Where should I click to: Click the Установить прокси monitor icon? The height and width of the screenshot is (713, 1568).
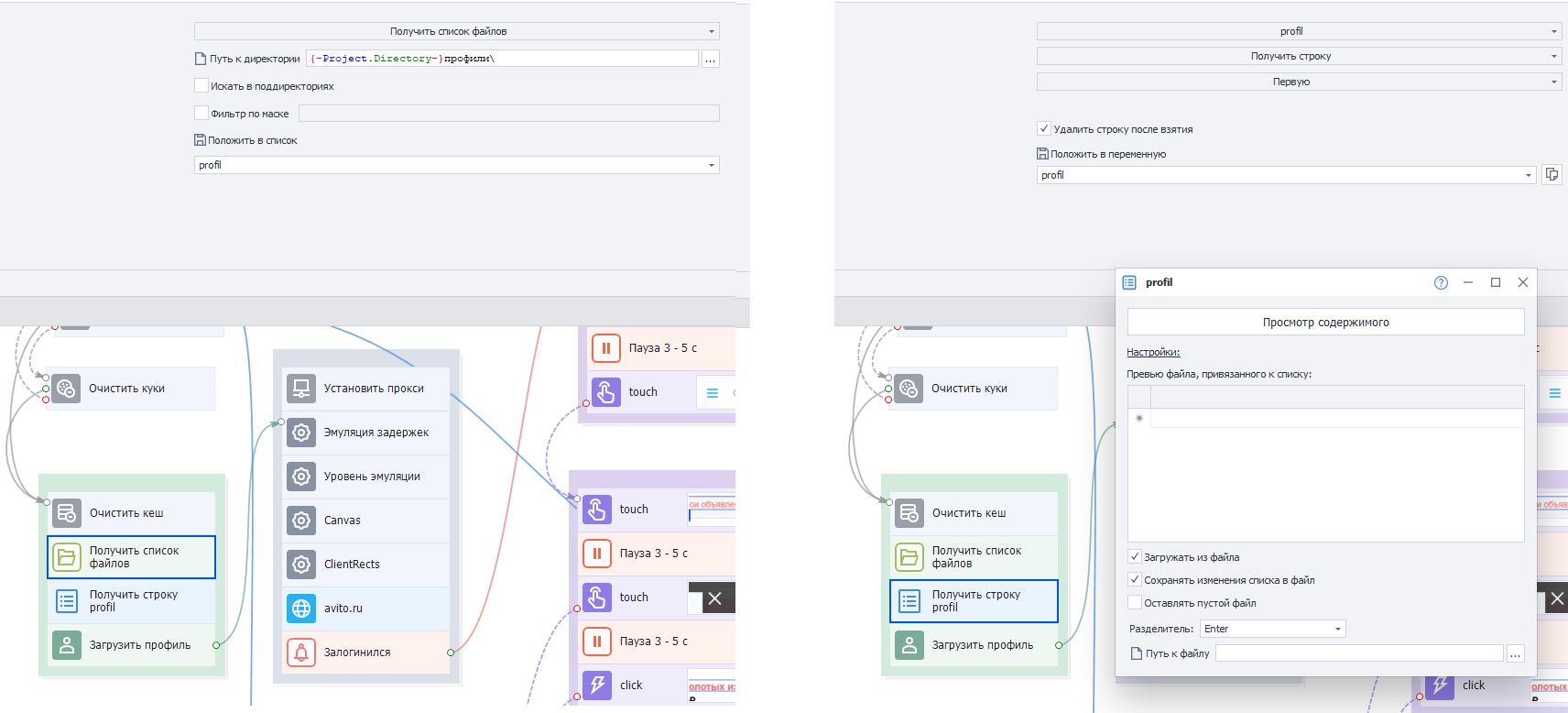click(x=301, y=388)
